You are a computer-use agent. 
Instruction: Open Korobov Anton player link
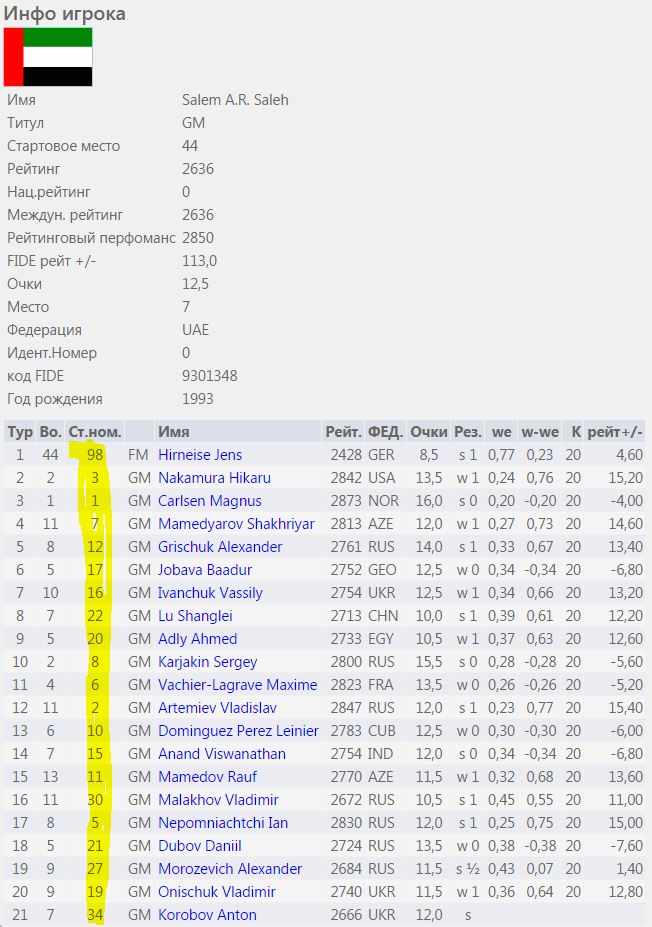(207, 915)
